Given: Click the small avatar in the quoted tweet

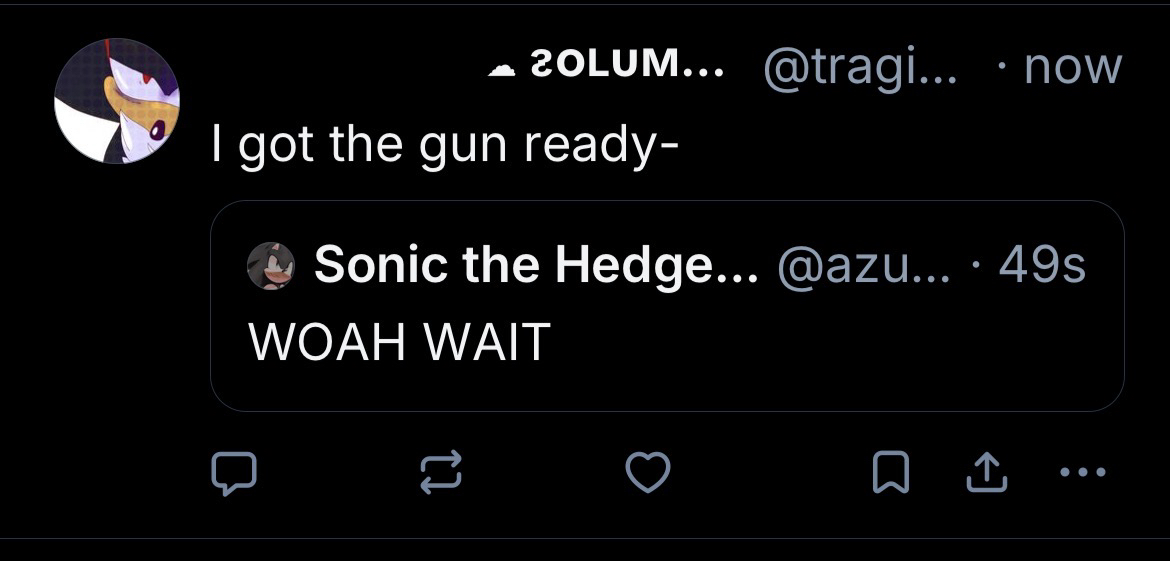Looking at the screenshot, I should tap(271, 266).
